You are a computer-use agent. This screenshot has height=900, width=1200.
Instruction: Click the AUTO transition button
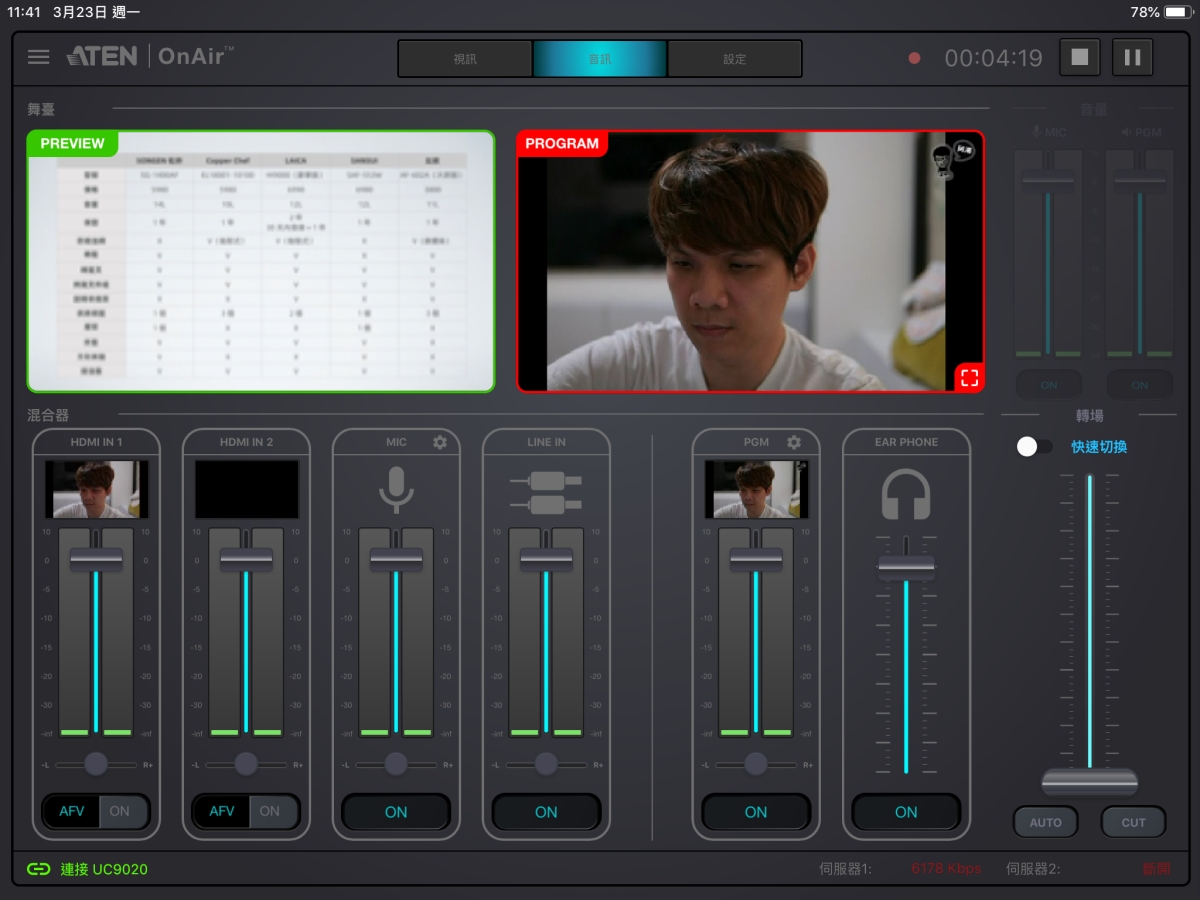click(x=1046, y=822)
